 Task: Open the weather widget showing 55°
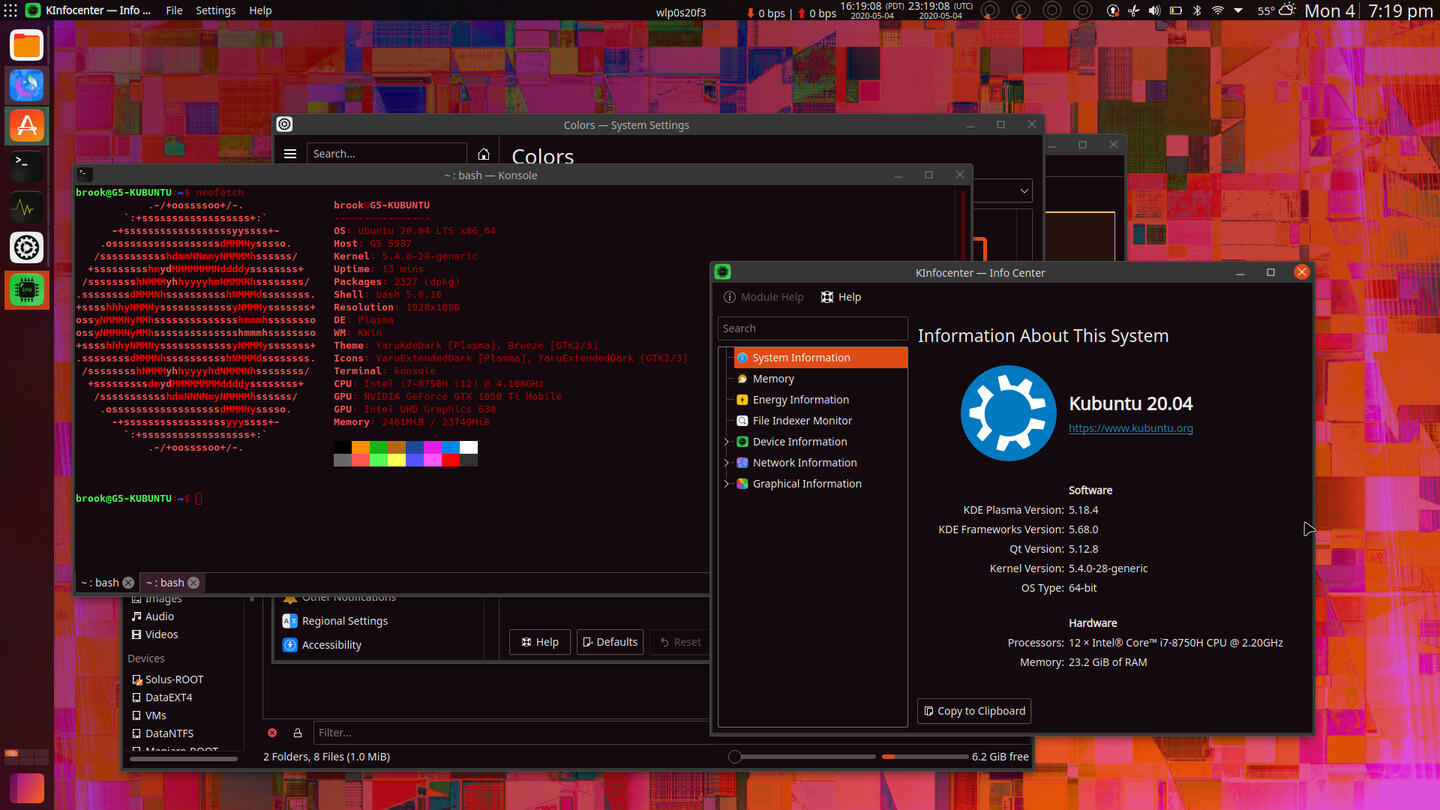[x=1277, y=11]
